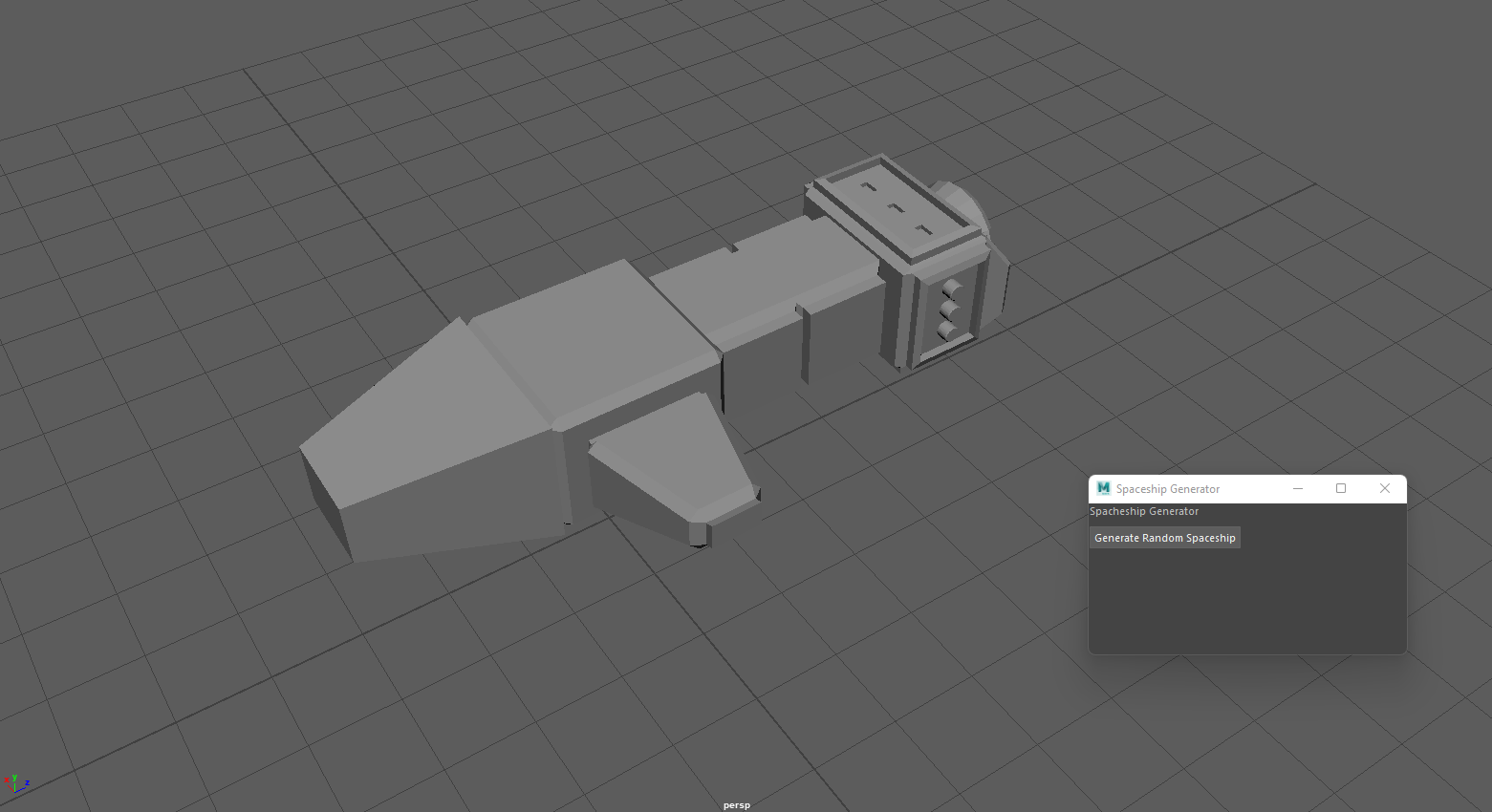
Task: Click the Spaceship Generator title text
Action: pyautogui.click(x=1168, y=489)
